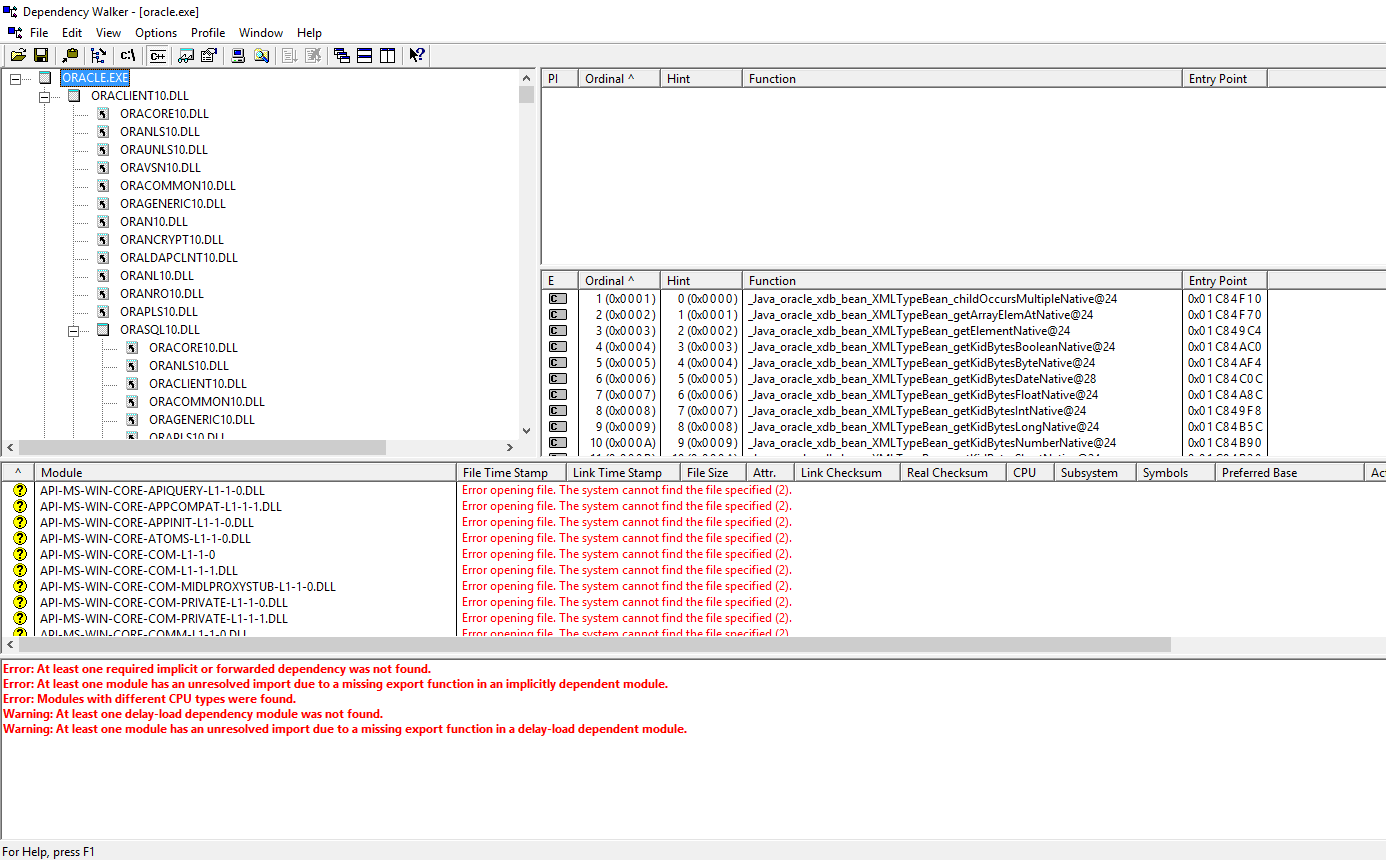The width and height of the screenshot is (1386, 860).
Task: Select ORAUNLS10.DLL in the tree
Action: point(164,150)
